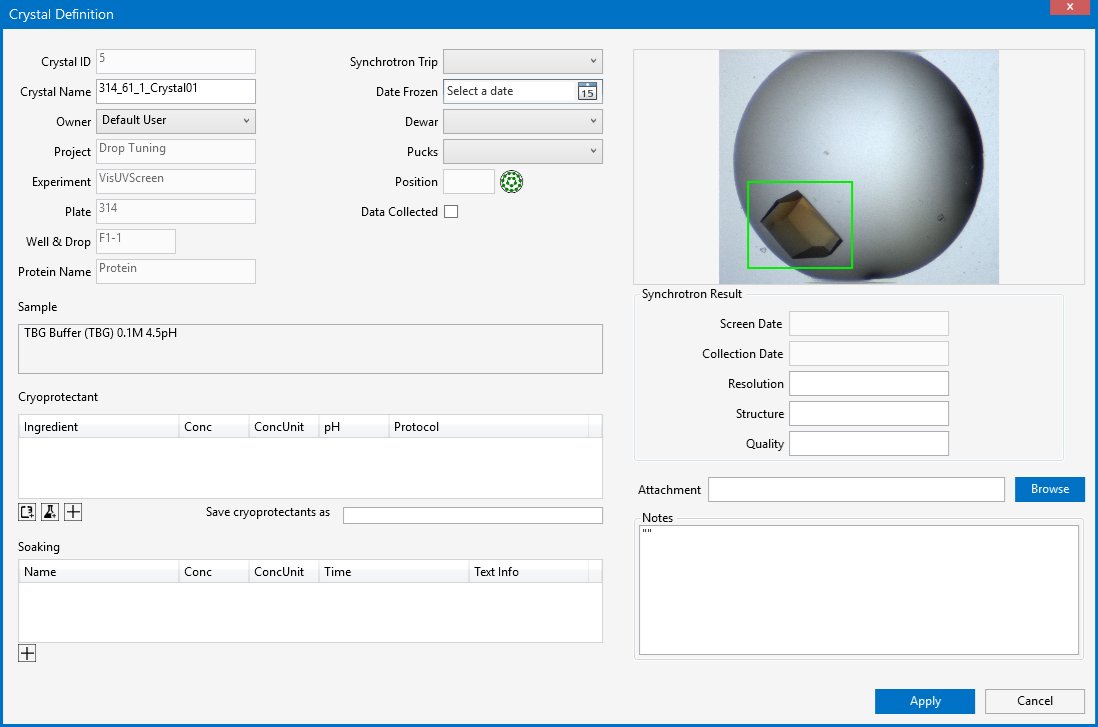
Task: Click the Position input field
Action: coord(469,182)
